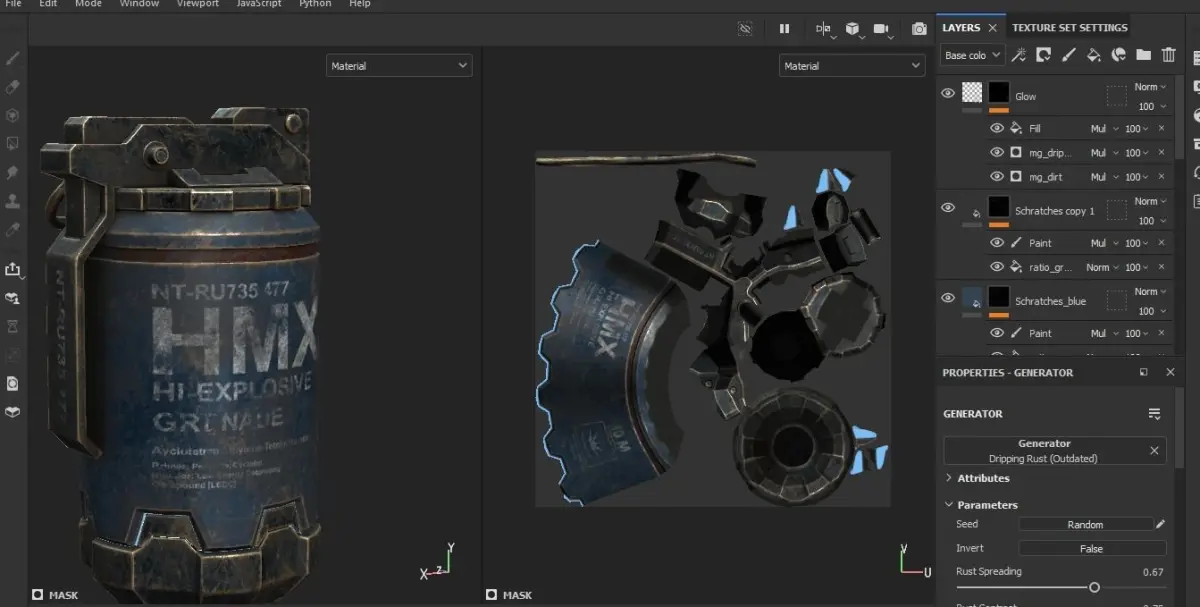The image size is (1200, 607).
Task: Open the Glow layer opacity 100 dropdown
Action: (1152, 106)
